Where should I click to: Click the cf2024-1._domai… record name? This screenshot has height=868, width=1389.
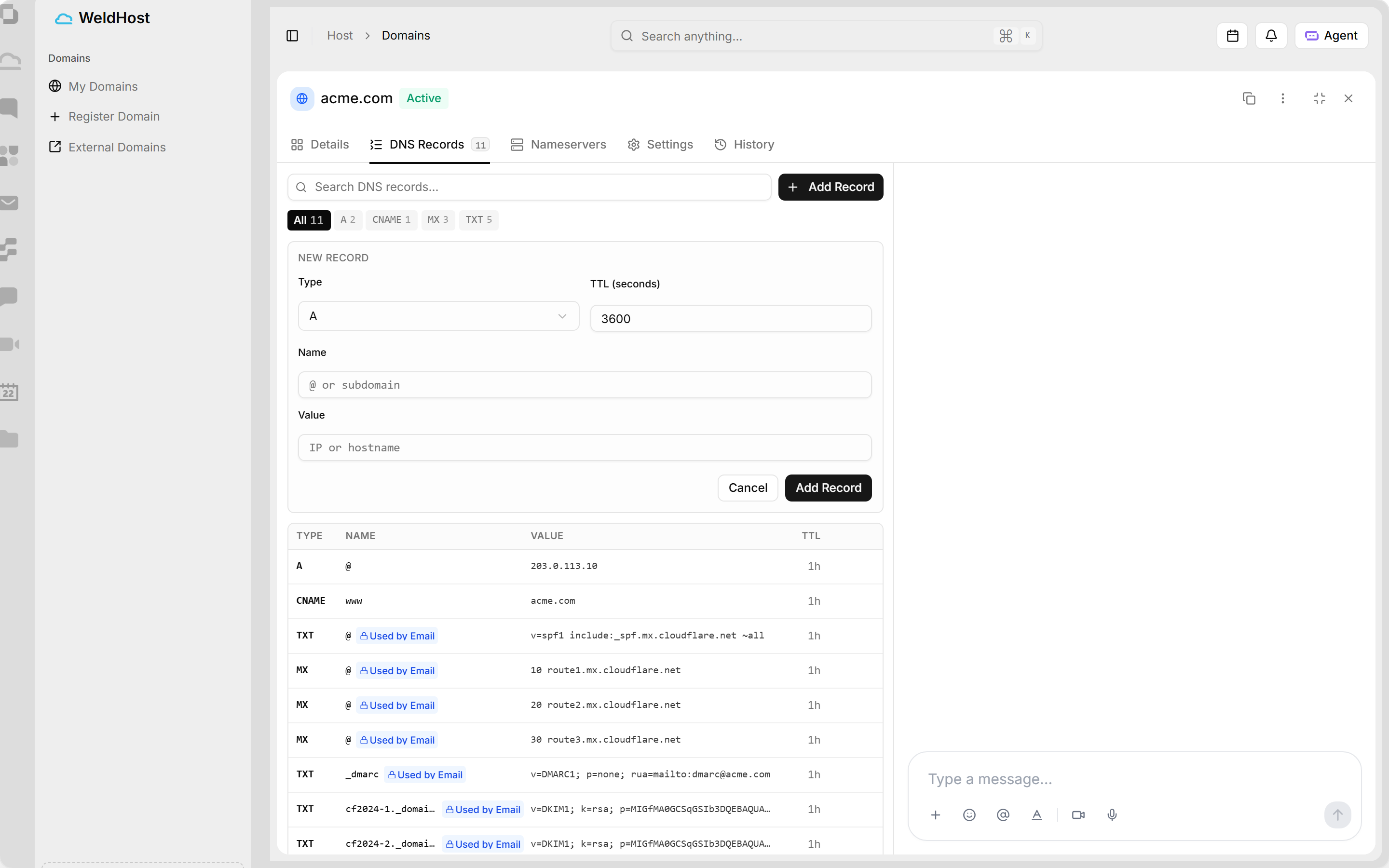click(x=390, y=809)
